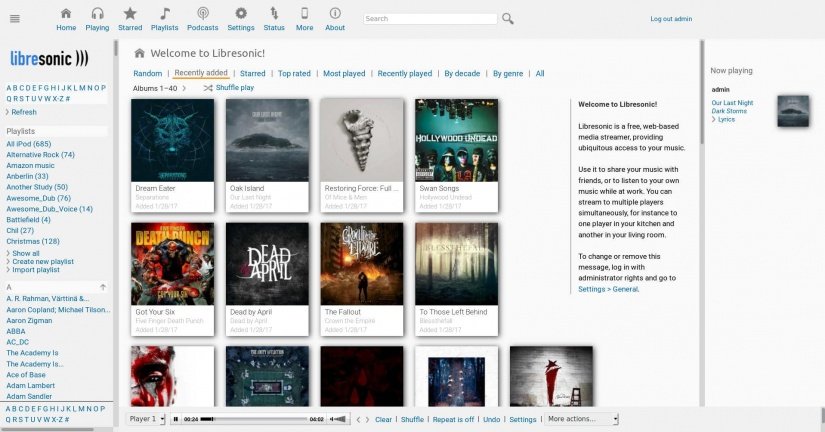825x432 pixels.
Task: Expand Show all playlists
Action: click(x=26, y=253)
